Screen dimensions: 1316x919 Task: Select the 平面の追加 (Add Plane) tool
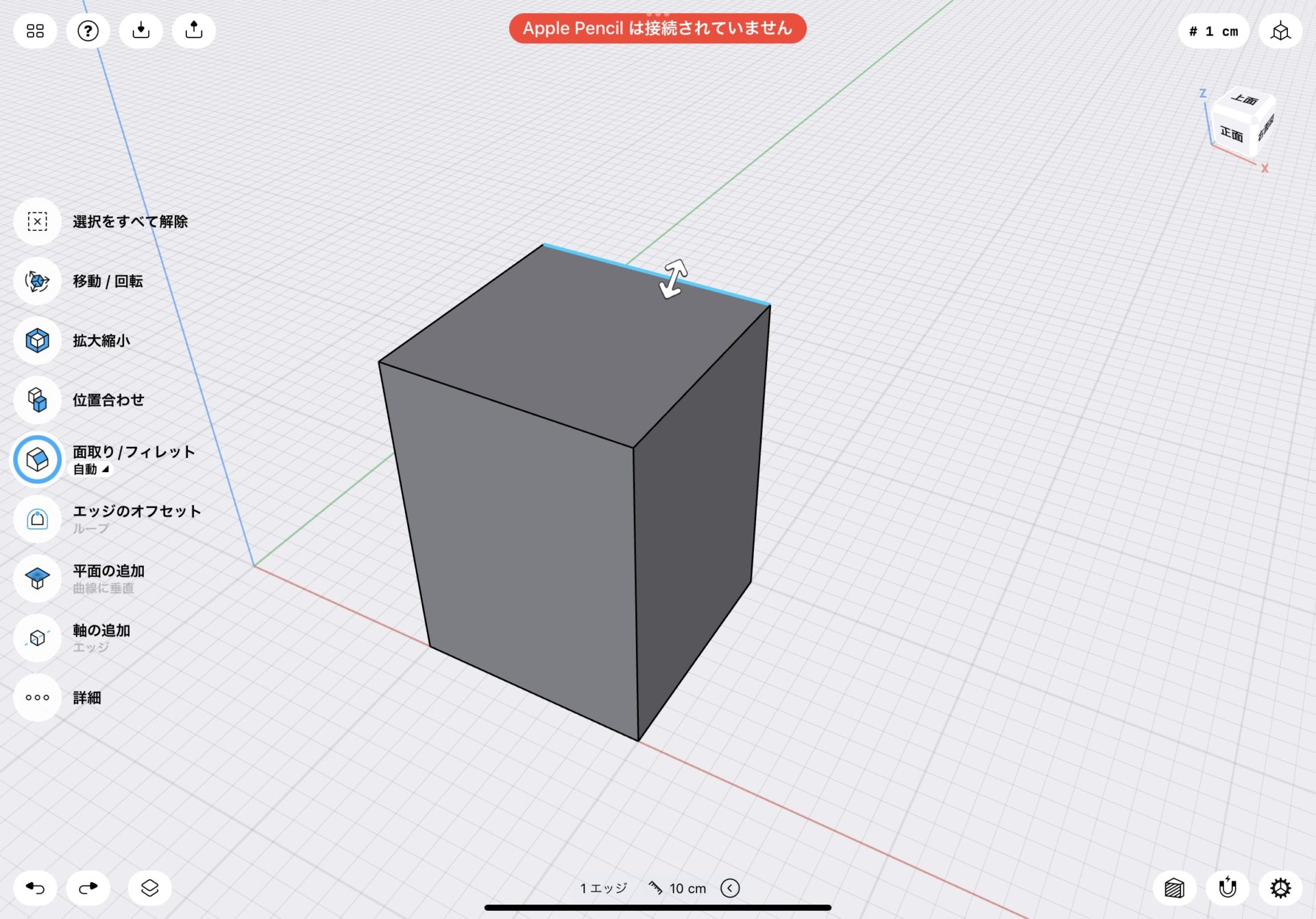point(37,578)
